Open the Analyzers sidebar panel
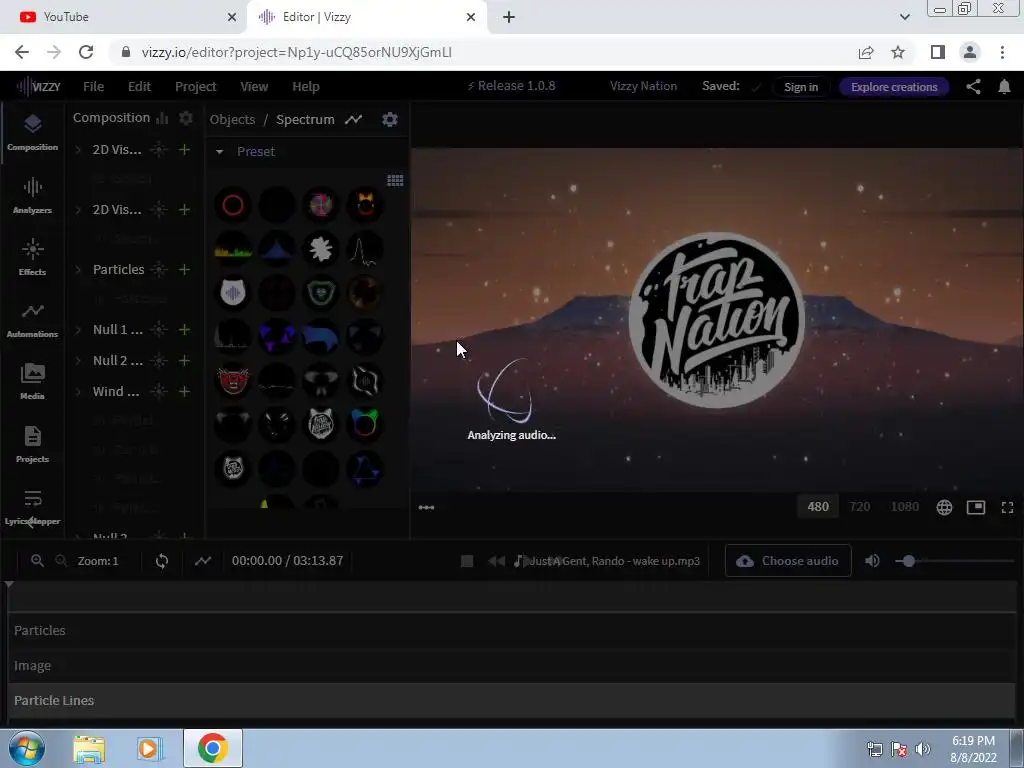Image resolution: width=1024 pixels, height=768 pixels. pos(32,195)
